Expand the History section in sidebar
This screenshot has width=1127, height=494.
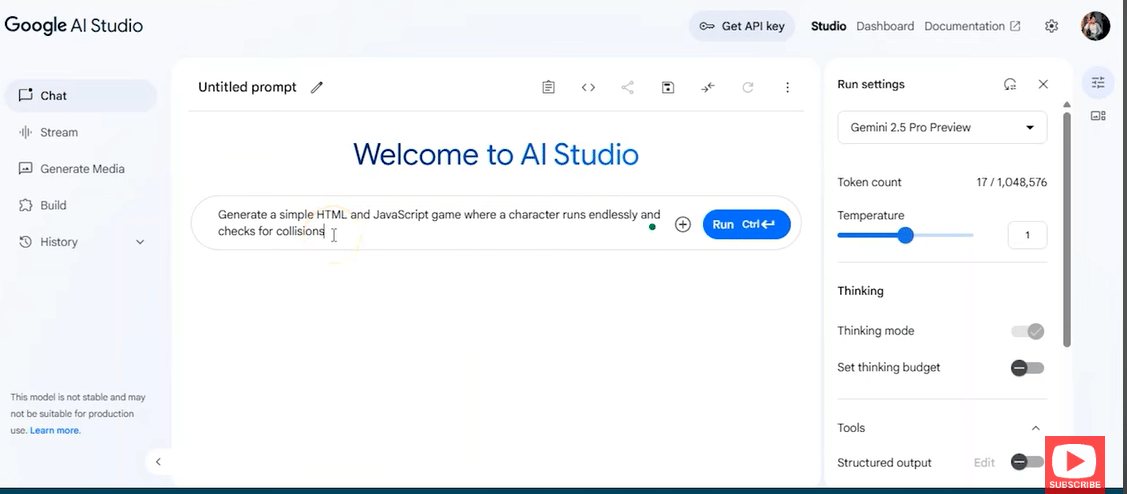(139, 242)
